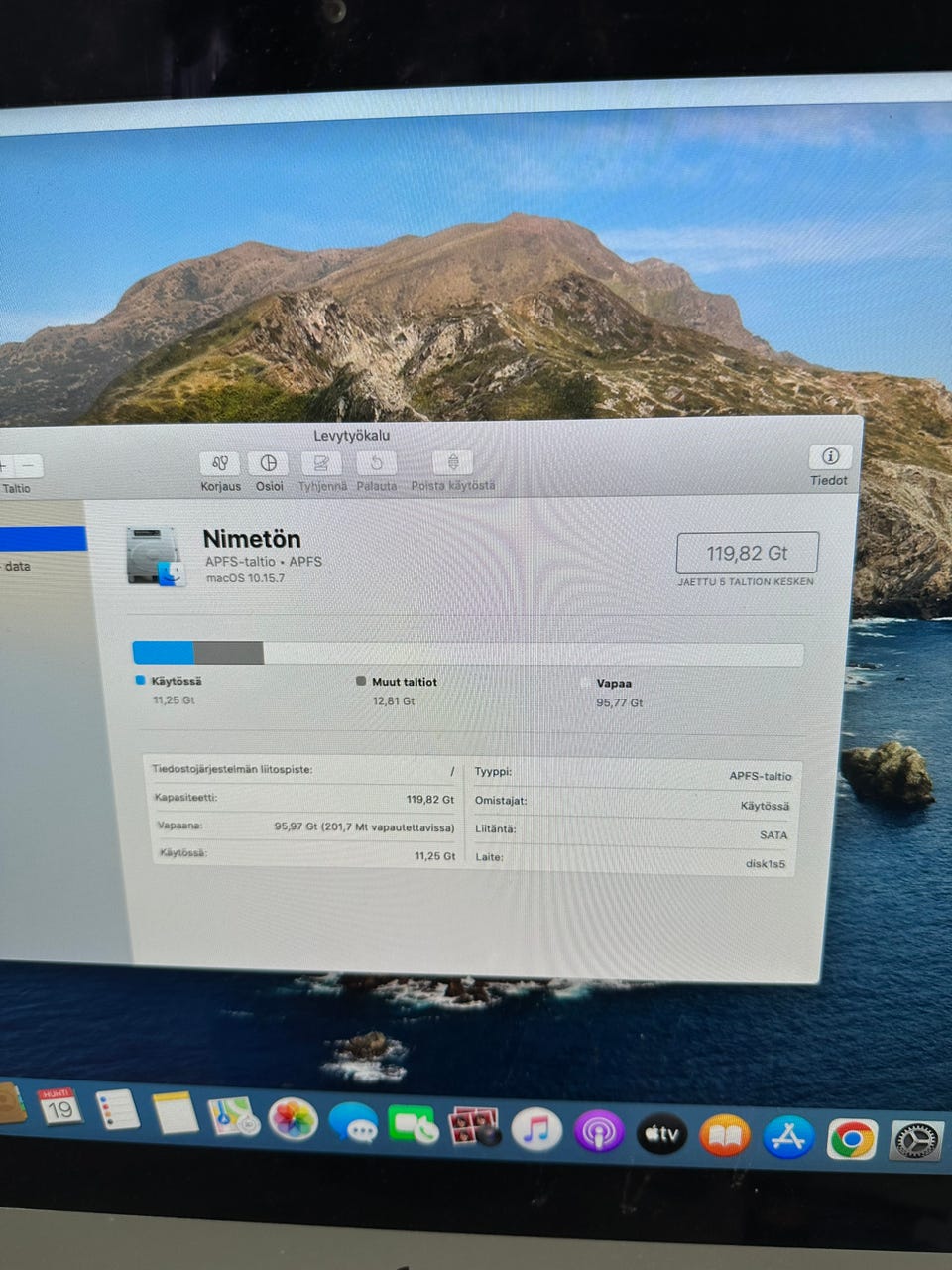Click the 119,82 Gt capacity box
The image size is (952, 1270).
click(x=747, y=553)
